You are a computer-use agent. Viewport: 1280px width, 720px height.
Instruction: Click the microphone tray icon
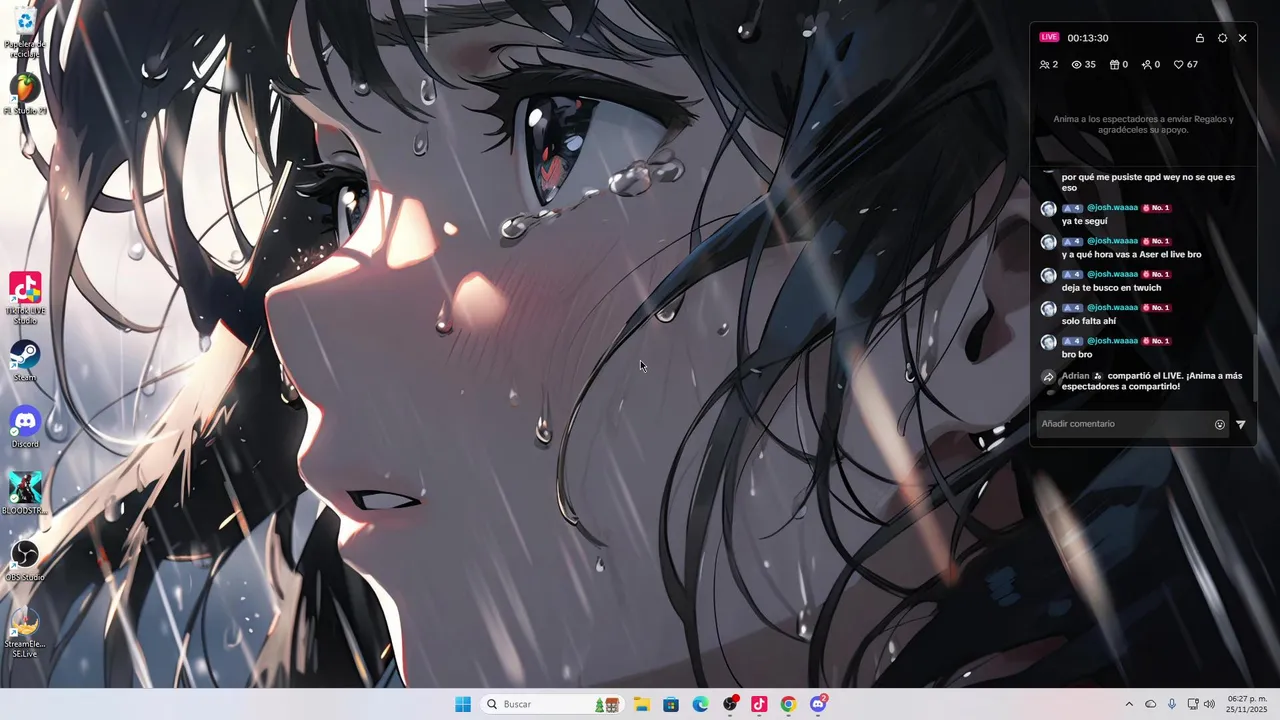1172,704
